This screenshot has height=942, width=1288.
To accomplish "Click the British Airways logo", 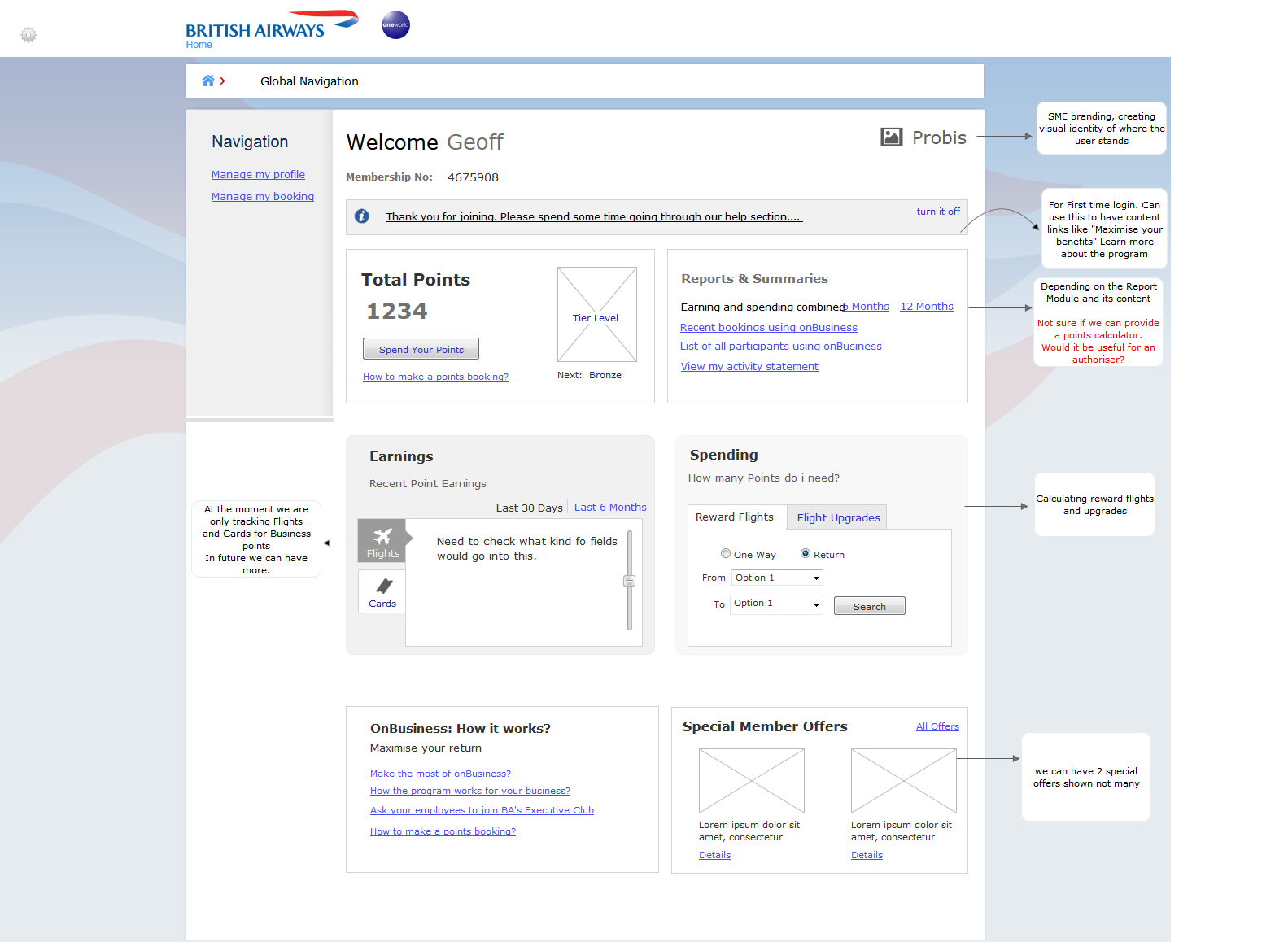I will tap(272, 24).
